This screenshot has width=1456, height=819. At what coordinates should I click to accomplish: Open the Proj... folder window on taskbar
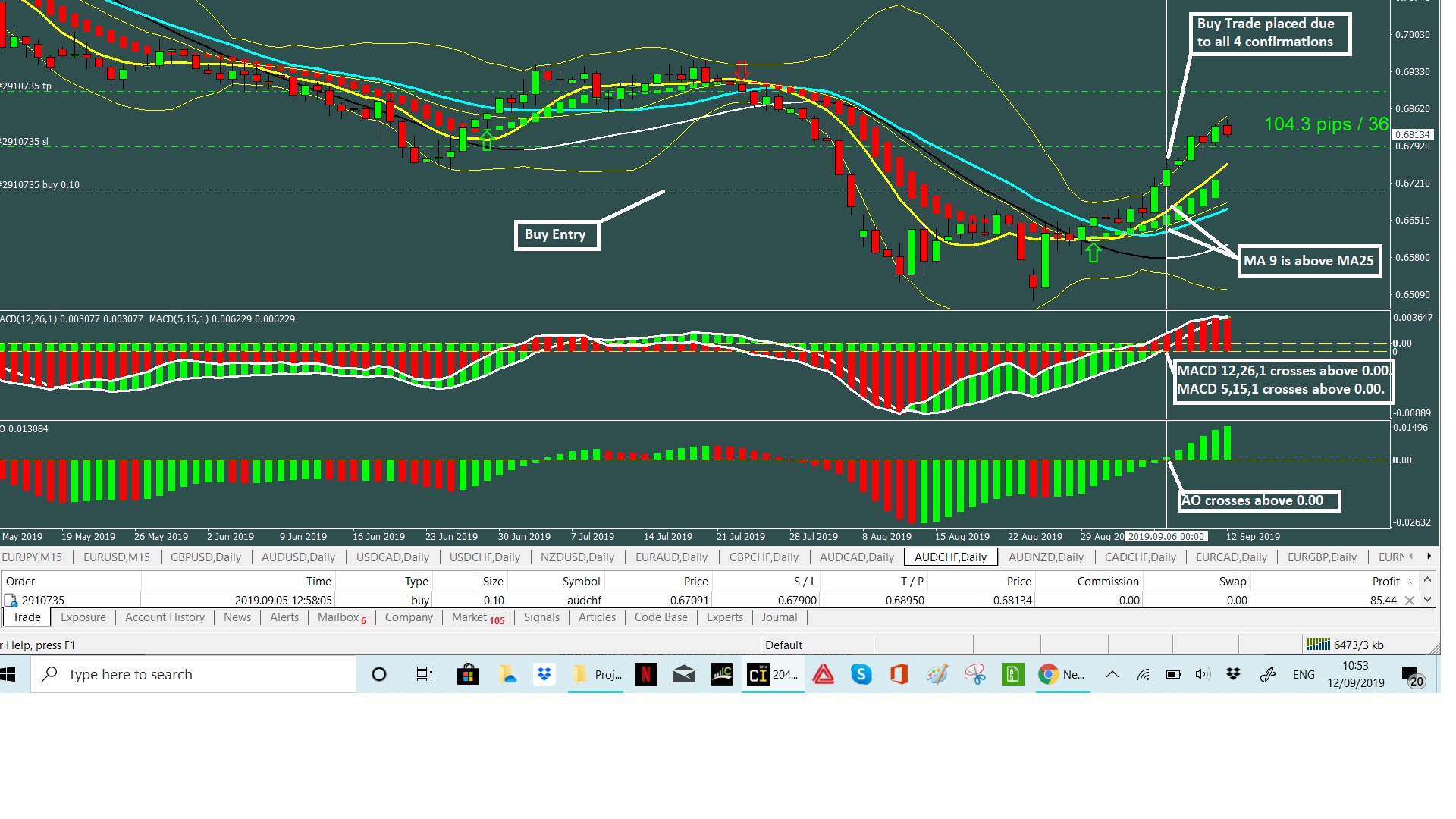click(596, 674)
